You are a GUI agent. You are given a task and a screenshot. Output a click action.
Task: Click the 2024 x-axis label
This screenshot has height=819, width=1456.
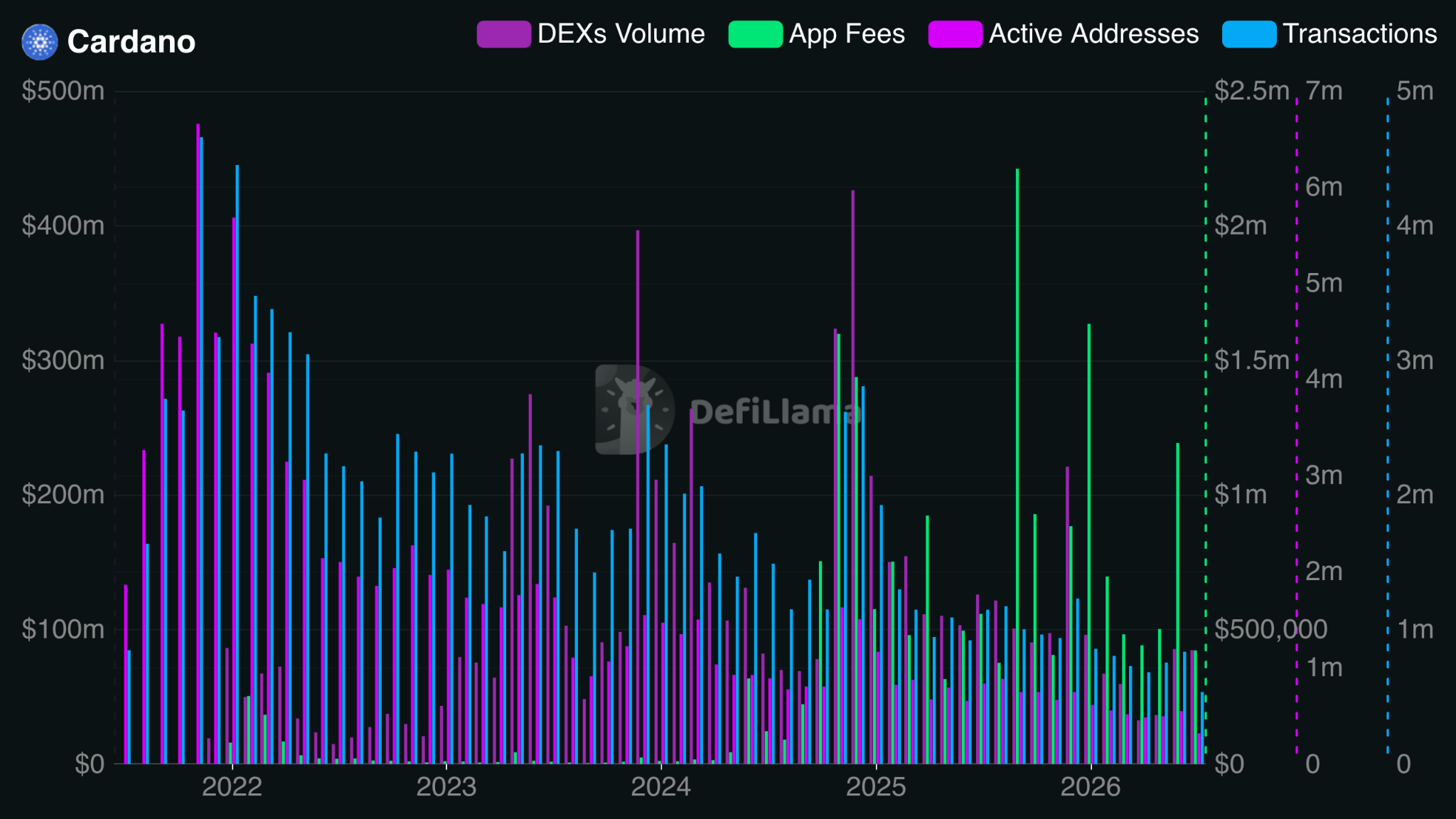660,787
